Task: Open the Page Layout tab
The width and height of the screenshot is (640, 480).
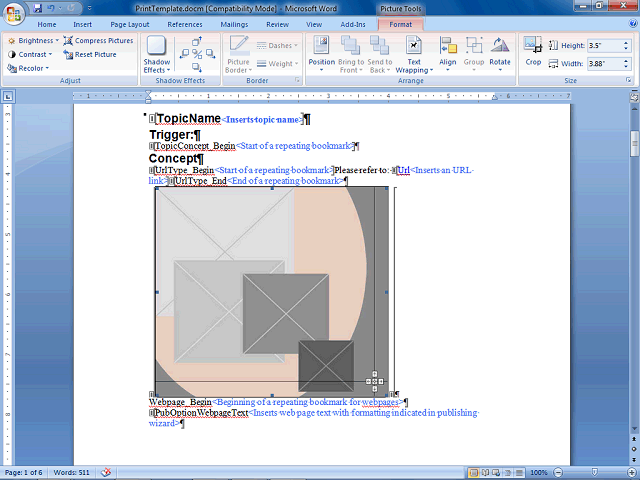Action: pyautogui.click(x=130, y=24)
